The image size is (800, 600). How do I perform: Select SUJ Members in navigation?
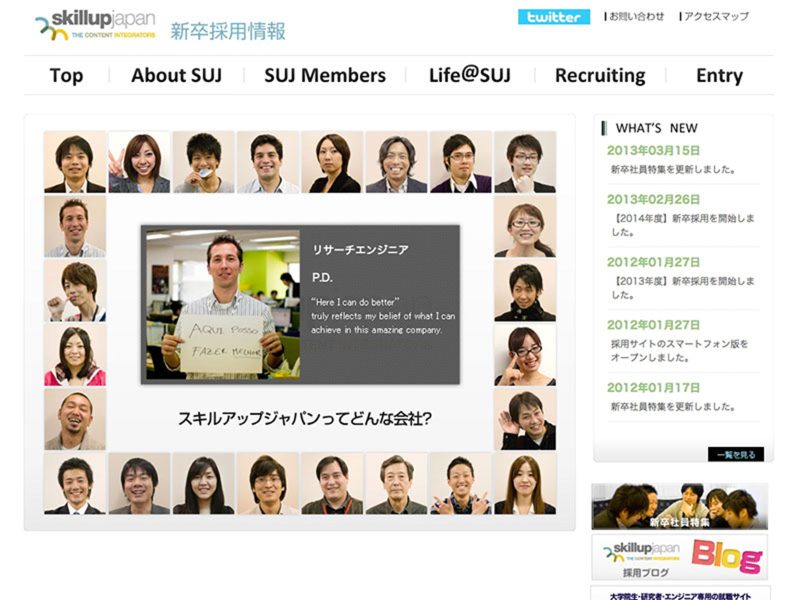coord(325,75)
